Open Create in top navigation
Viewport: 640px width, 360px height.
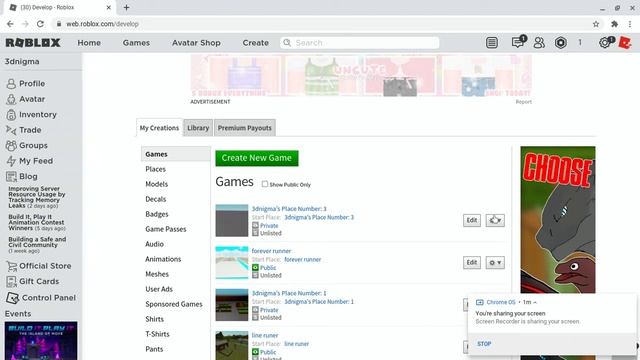click(256, 43)
